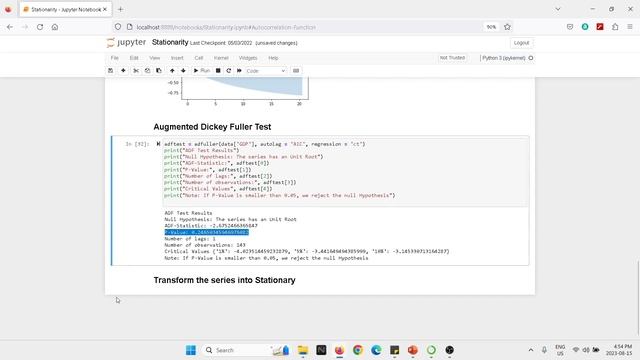
Task: Restart kernel and run all cells icon
Action: click(x=239, y=71)
